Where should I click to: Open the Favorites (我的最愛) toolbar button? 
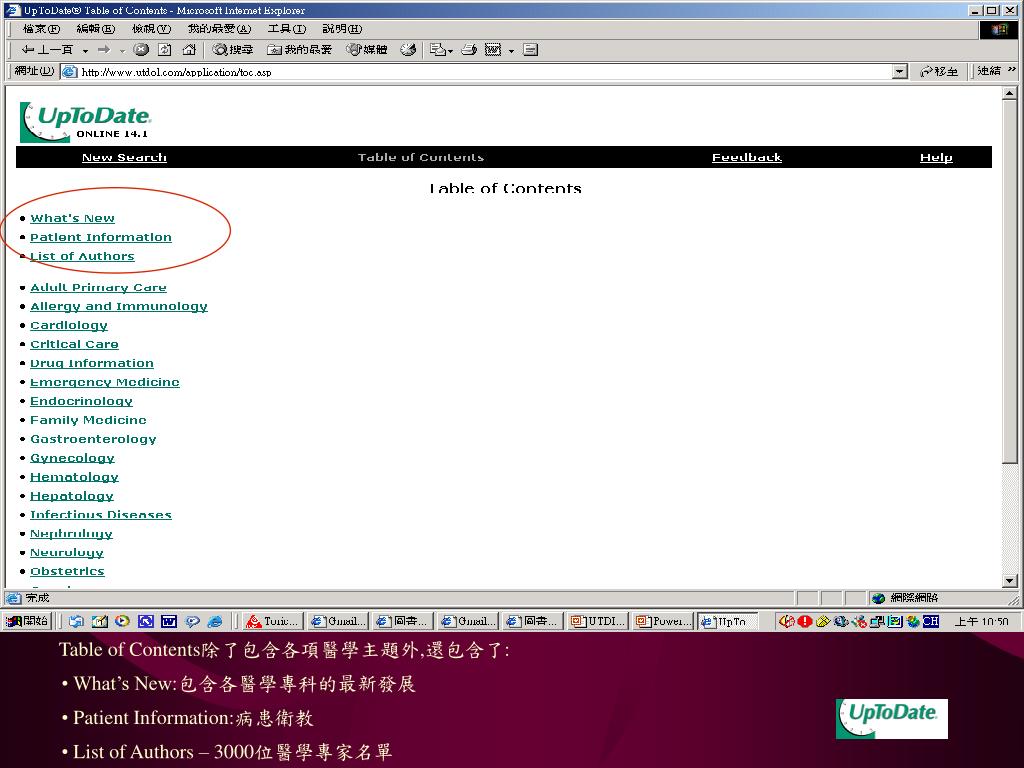pos(300,50)
